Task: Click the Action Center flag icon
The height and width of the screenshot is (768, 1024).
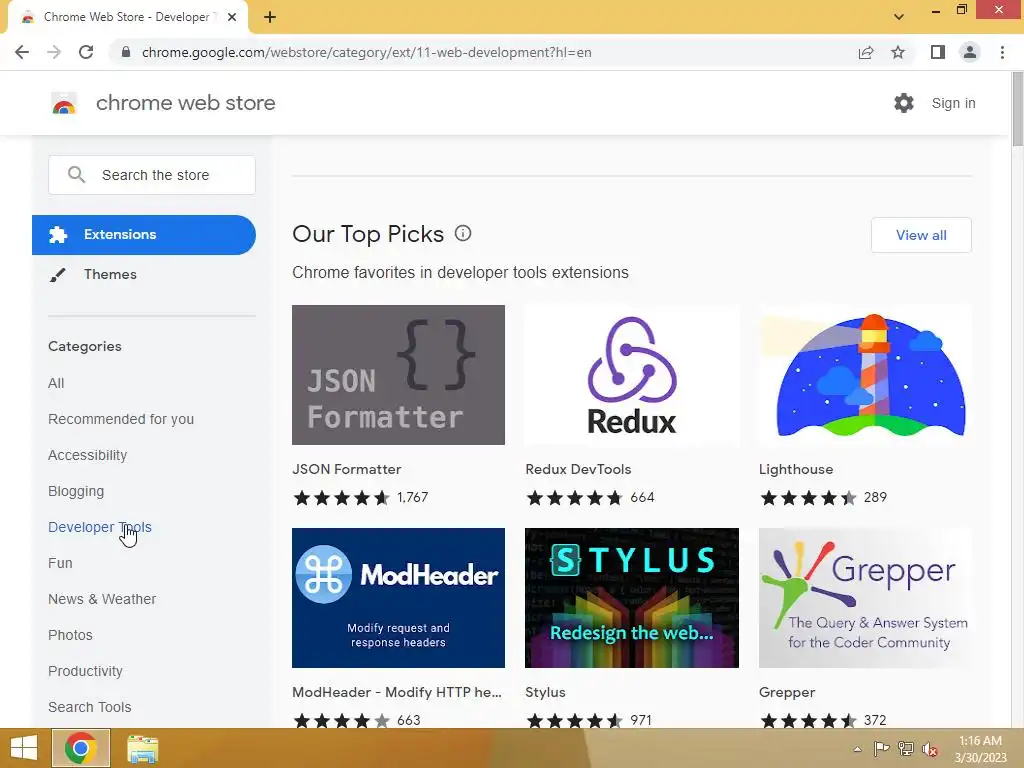Action: pos(881,749)
